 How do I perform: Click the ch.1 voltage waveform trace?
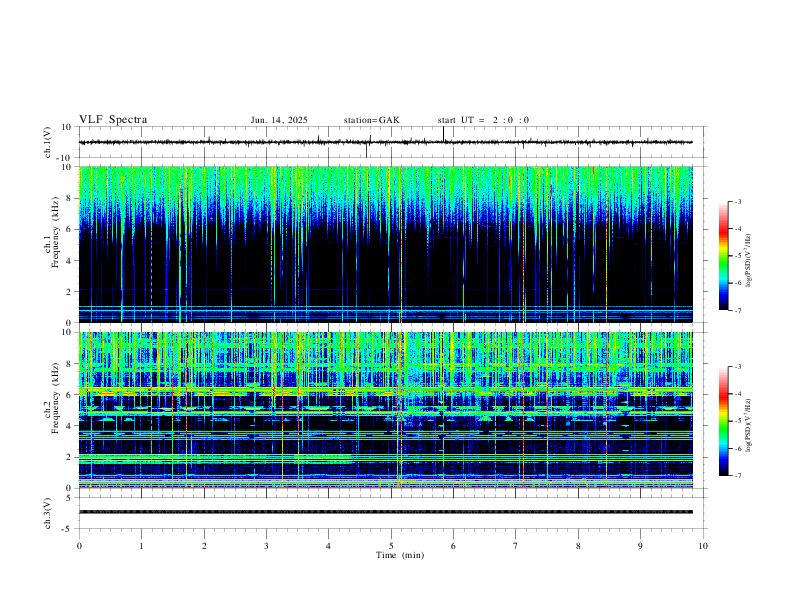pos(385,142)
